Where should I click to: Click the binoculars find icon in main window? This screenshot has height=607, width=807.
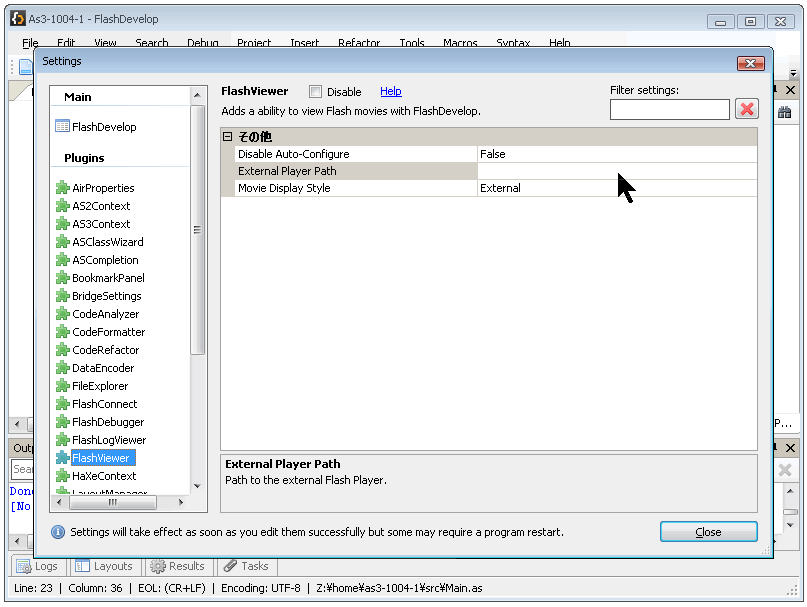[784, 112]
